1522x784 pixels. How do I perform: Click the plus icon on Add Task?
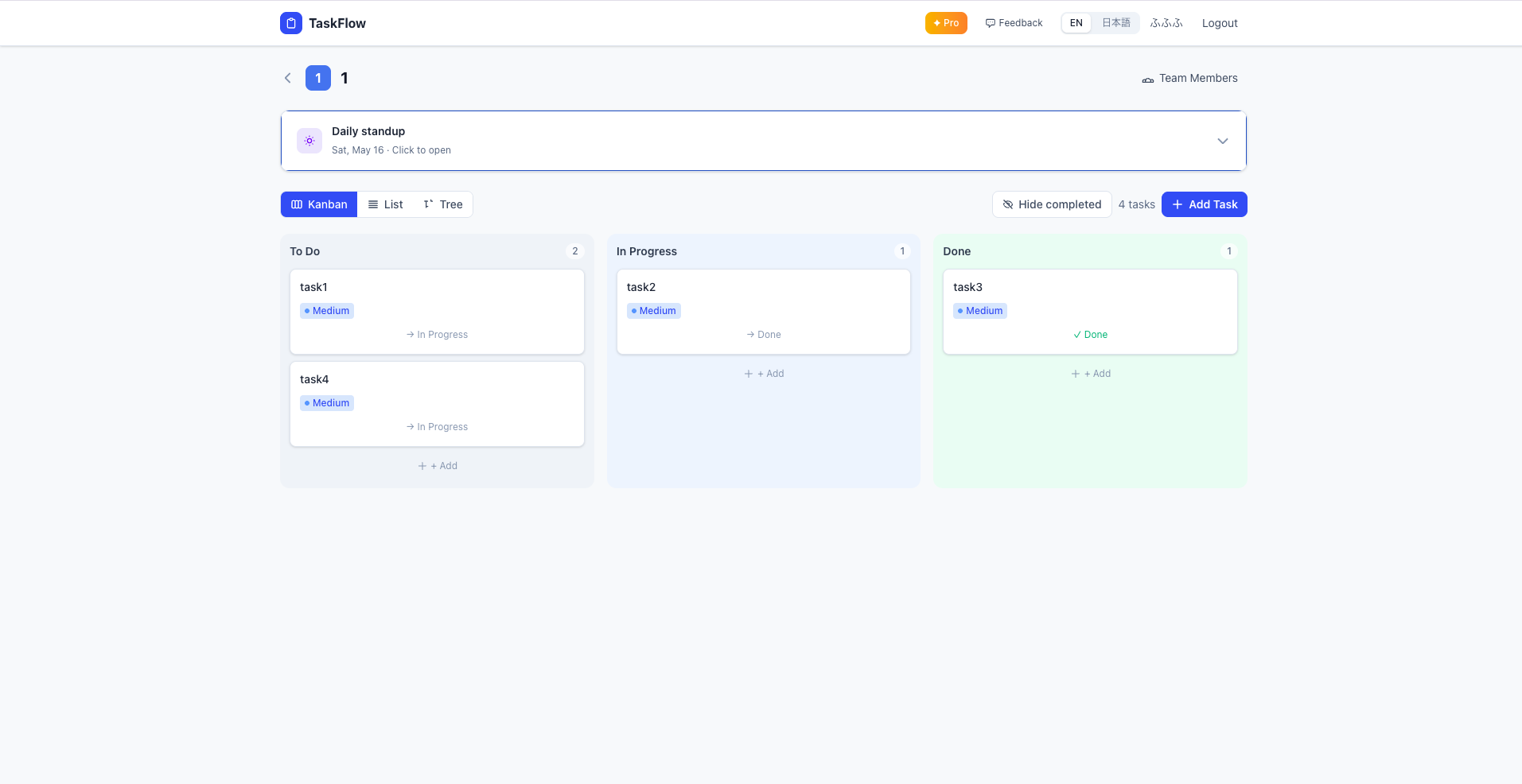click(1178, 204)
